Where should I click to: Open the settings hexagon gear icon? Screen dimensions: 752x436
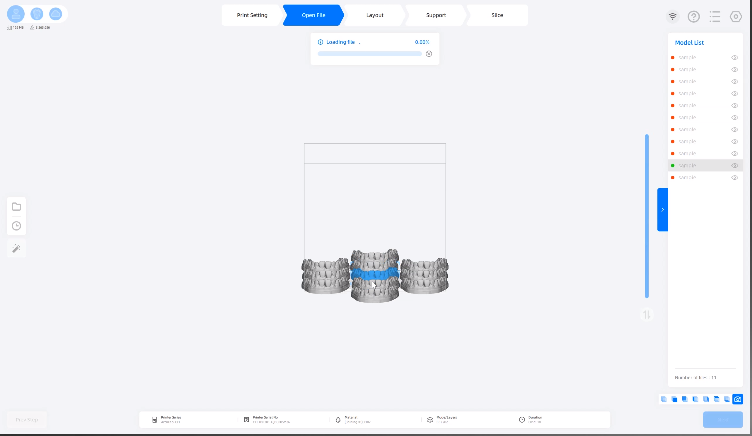(x=736, y=16)
